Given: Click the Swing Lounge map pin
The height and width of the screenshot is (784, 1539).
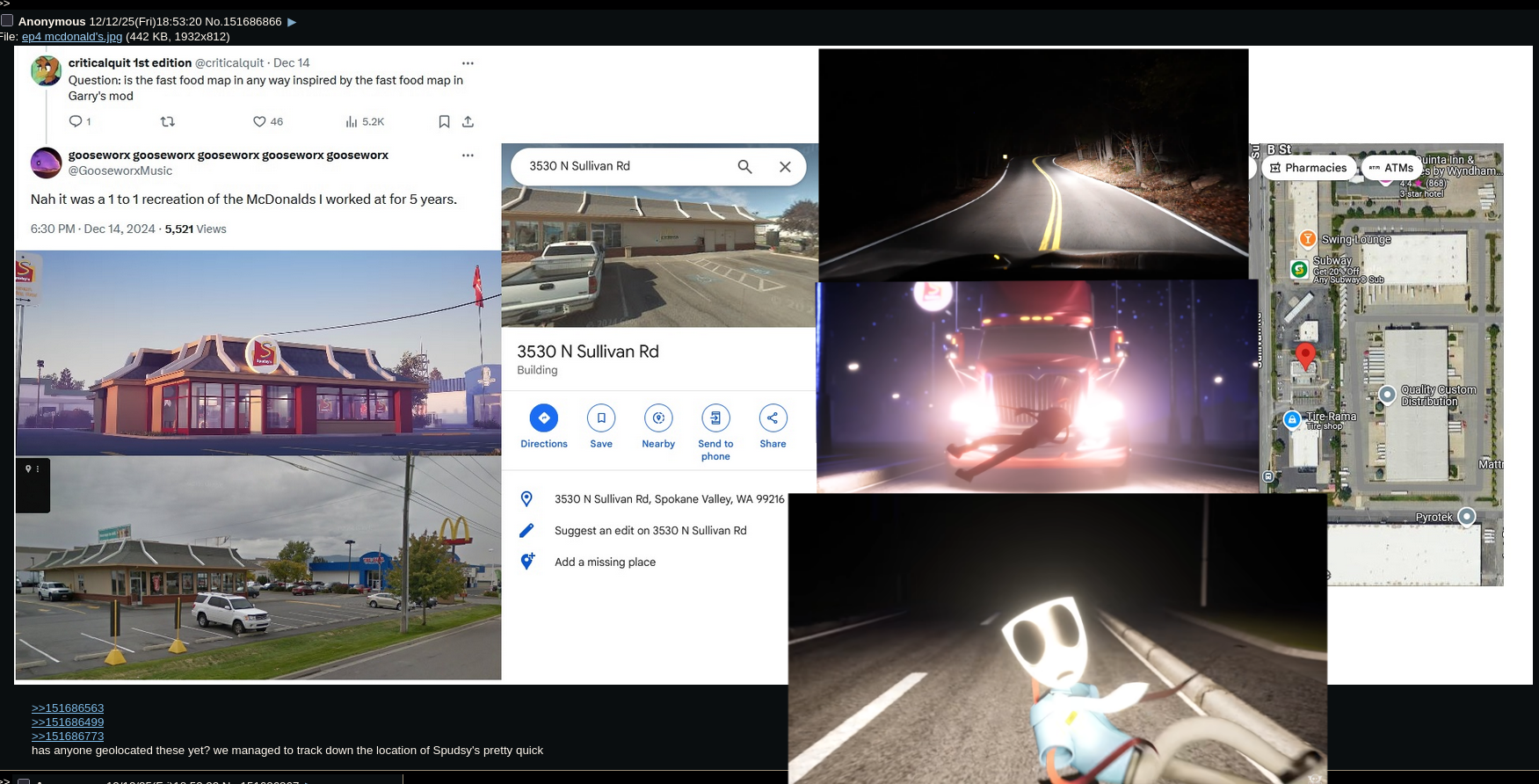Looking at the screenshot, I should 1308,239.
